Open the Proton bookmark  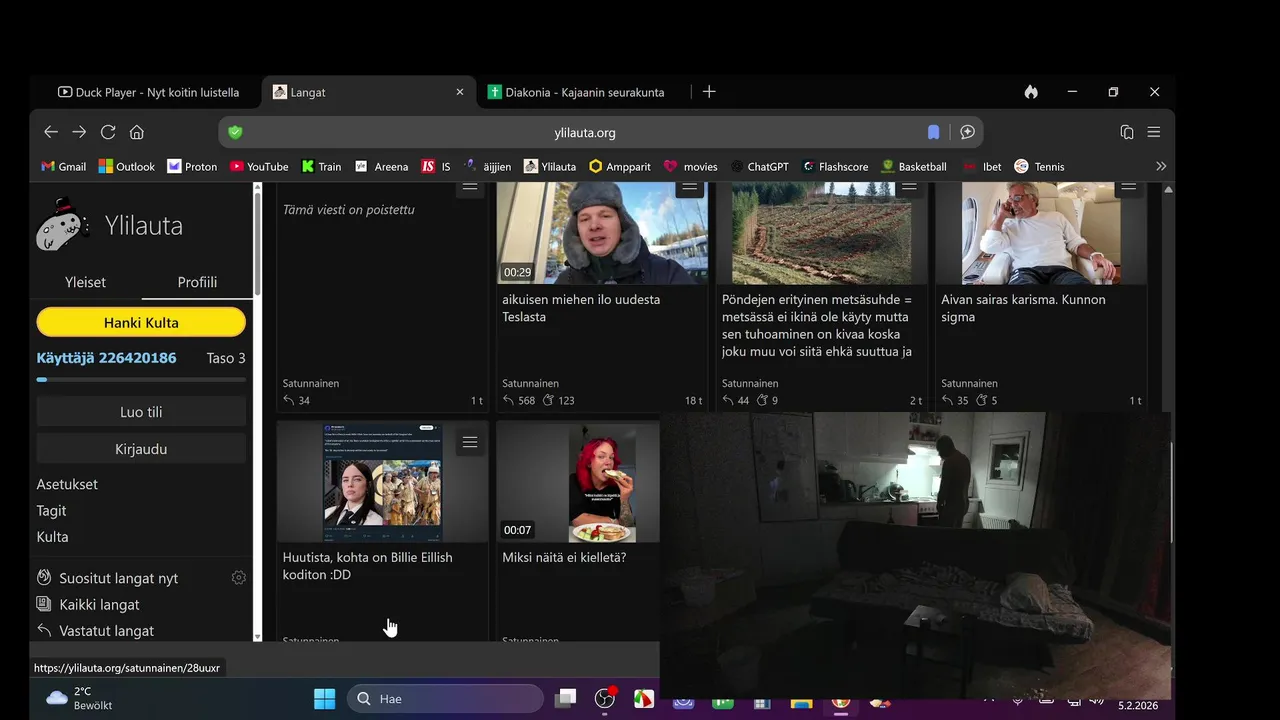192,167
